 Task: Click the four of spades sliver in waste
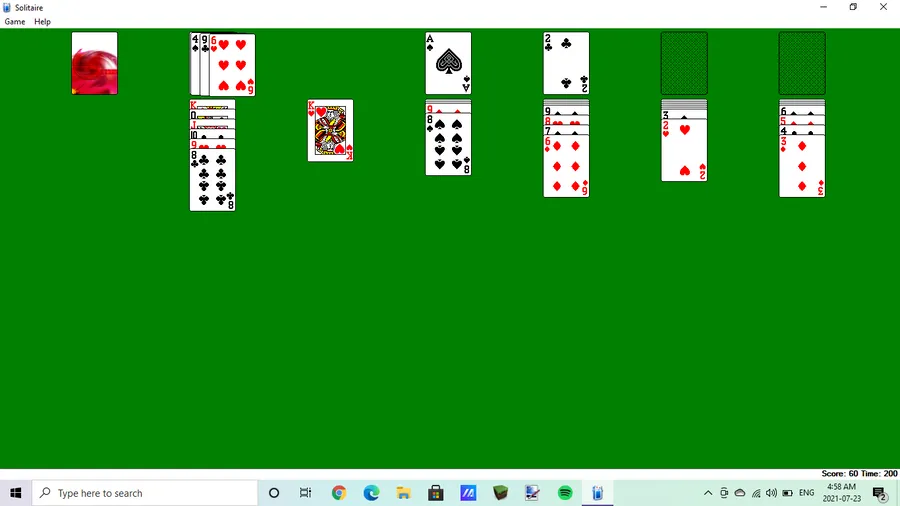(x=195, y=64)
